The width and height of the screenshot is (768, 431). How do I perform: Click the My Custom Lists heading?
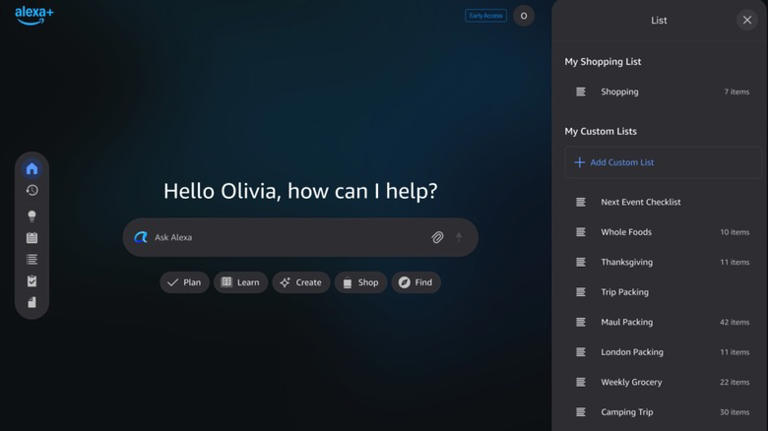pyautogui.click(x=600, y=131)
